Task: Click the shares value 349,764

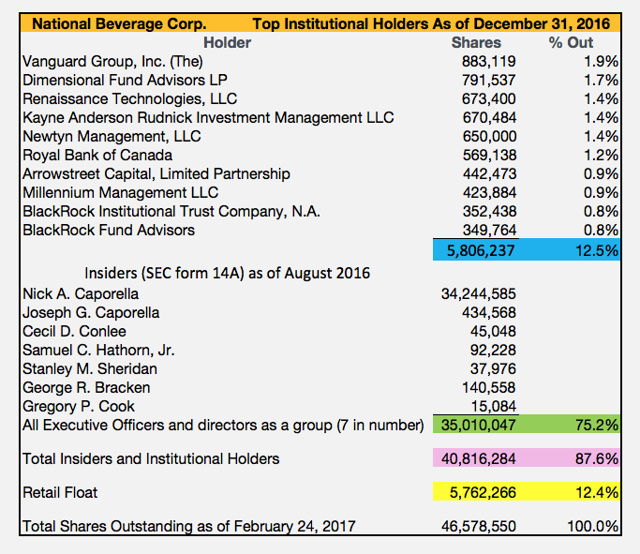Action: (x=489, y=230)
